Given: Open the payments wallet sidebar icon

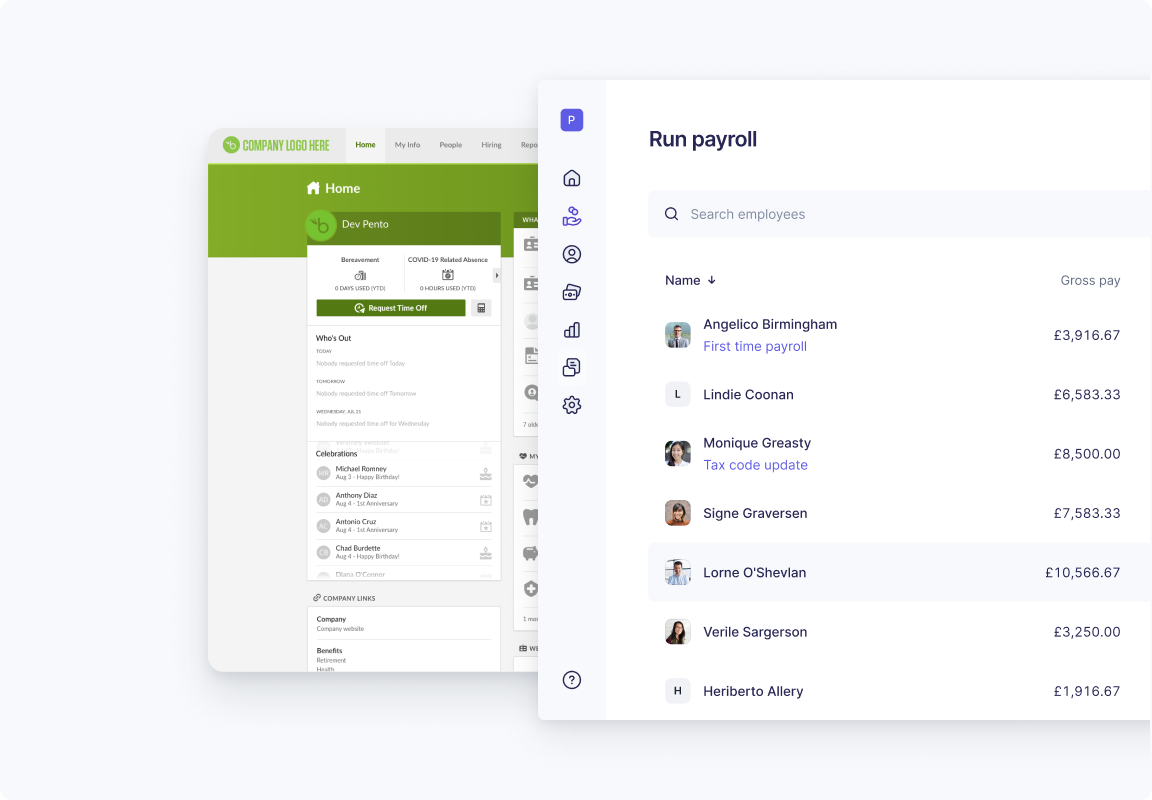Looking at the screenshot, I should (x=572, y=292).
